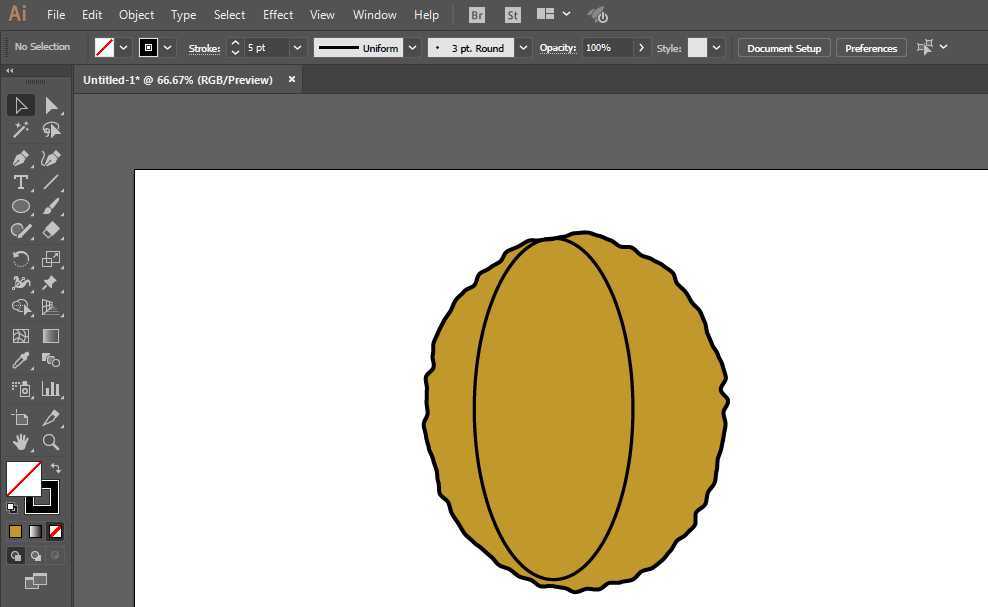This screenshot has height=607, width=988.
Task: Select the Selection tool (black arrow)
Action: [x=21, y=105]
